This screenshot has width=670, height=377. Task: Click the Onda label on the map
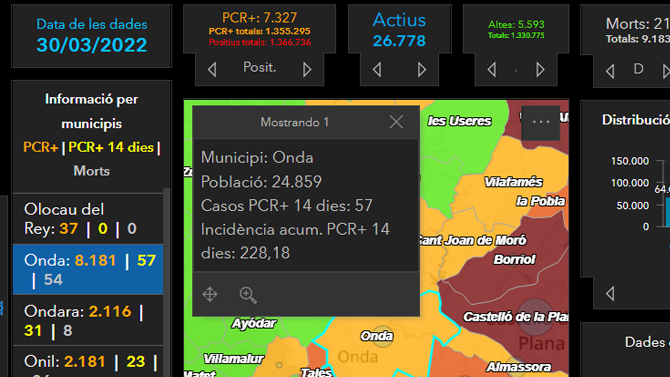pos(376,336)
